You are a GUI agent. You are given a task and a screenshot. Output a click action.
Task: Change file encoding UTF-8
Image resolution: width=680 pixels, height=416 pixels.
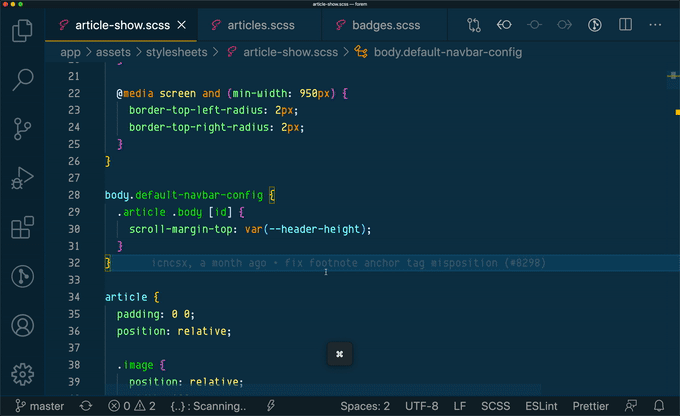[422, 406]
